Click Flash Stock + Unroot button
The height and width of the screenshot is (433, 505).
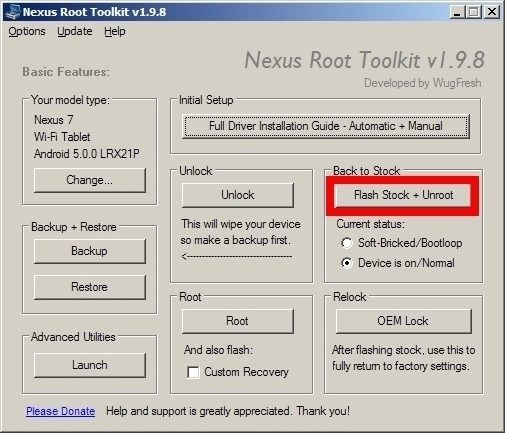point(403,195)
